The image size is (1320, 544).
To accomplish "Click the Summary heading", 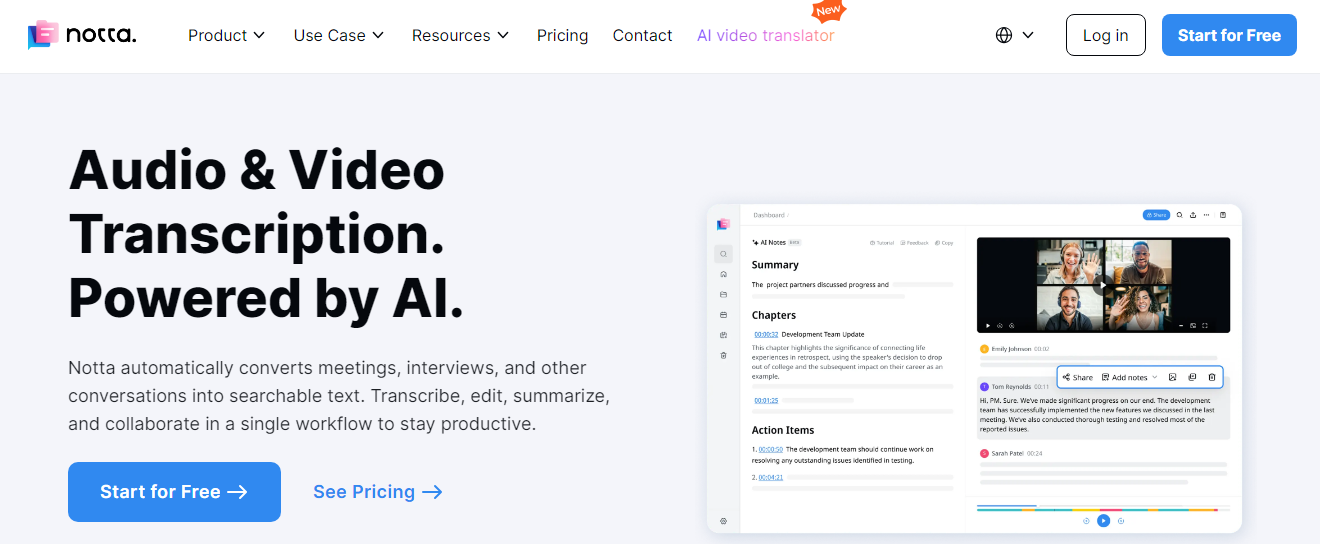I will pyautogui.click(x=775, y=265).
